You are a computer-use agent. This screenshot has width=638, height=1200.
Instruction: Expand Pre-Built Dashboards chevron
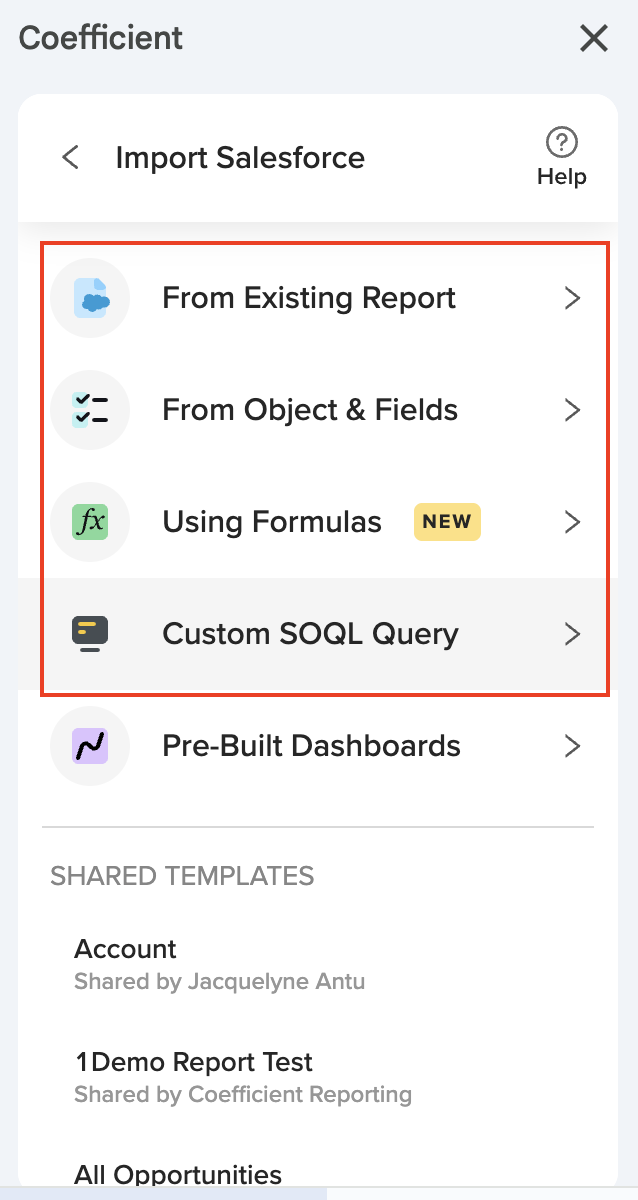click(x=572, y=746)
